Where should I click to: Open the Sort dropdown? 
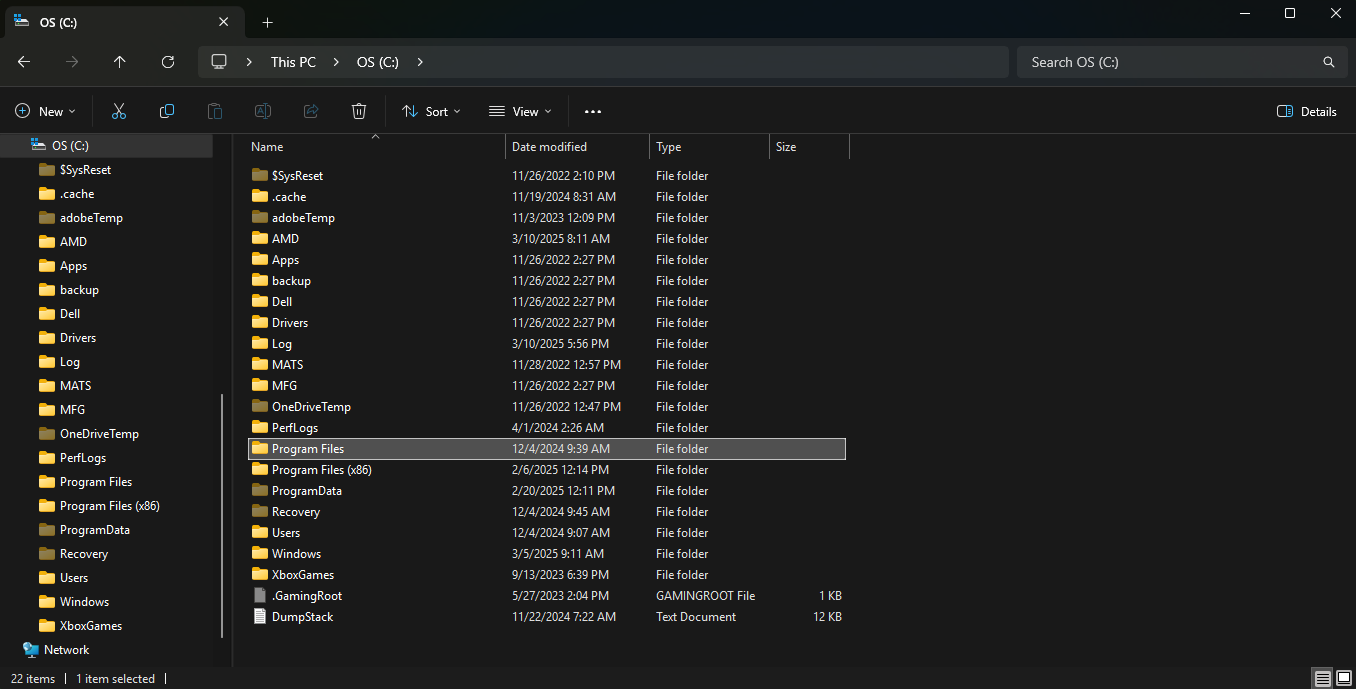point(431,111)
